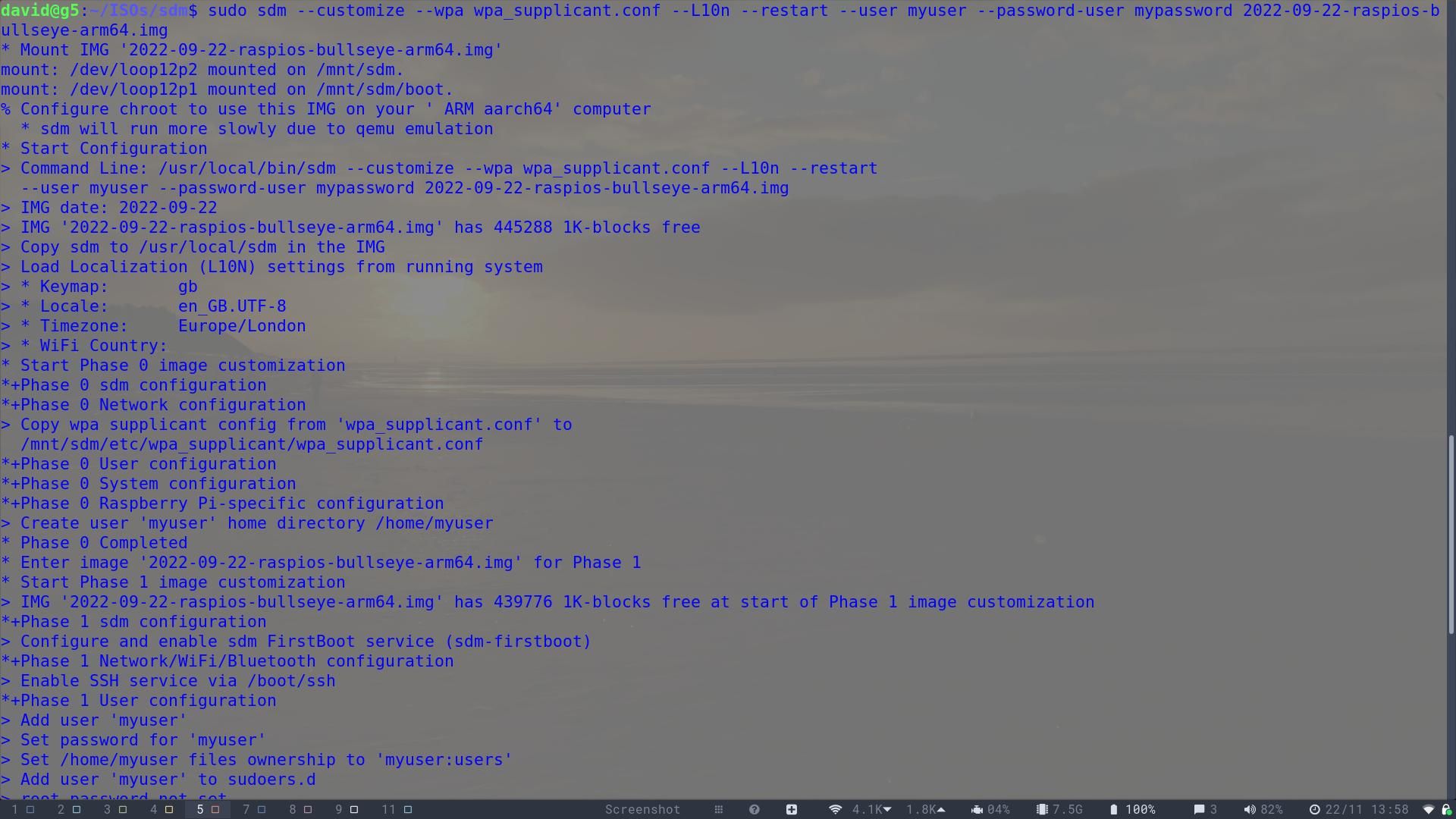Click the network upload speed 1.8K indicator
Image resolution: width=1456 pixels, height=819 pixels.
(x=926, y=810)
